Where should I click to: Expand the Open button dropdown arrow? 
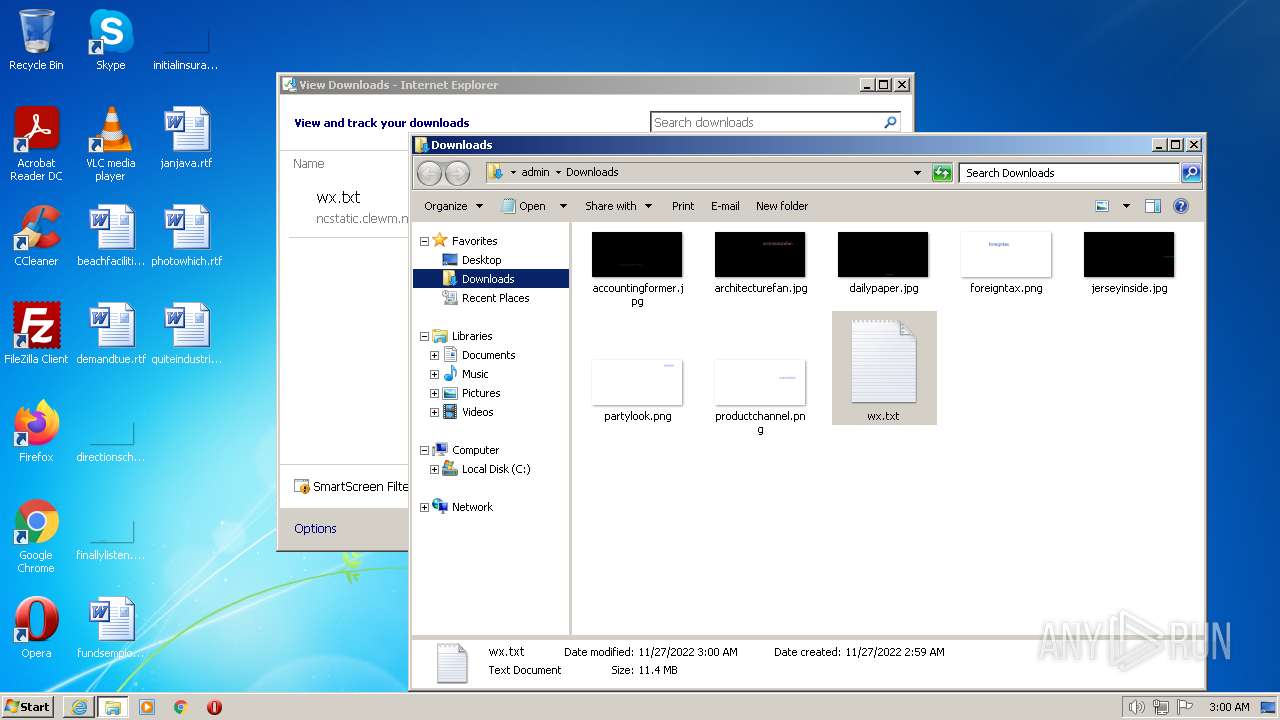click(563, 206)
